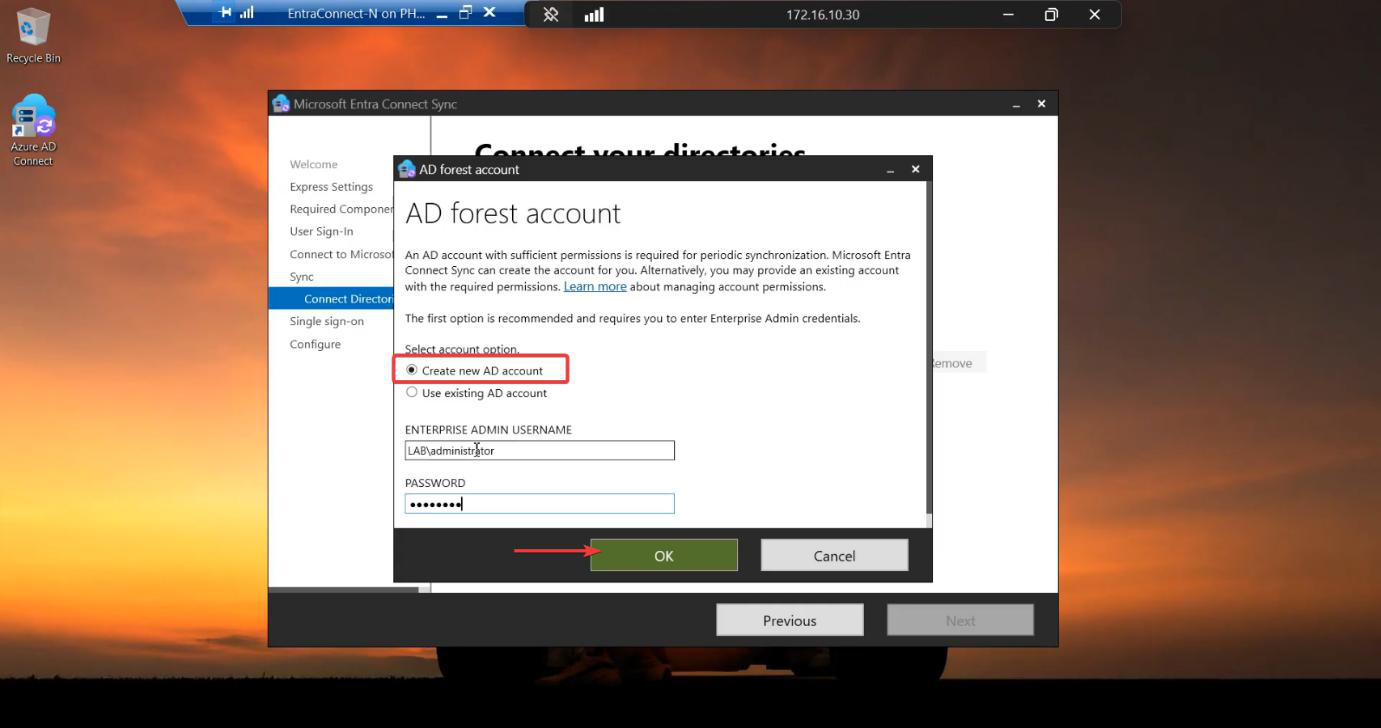Go to the Single sign-on step
The width and height of the screenshot is (1381, 728).
[x=327, y=321]
